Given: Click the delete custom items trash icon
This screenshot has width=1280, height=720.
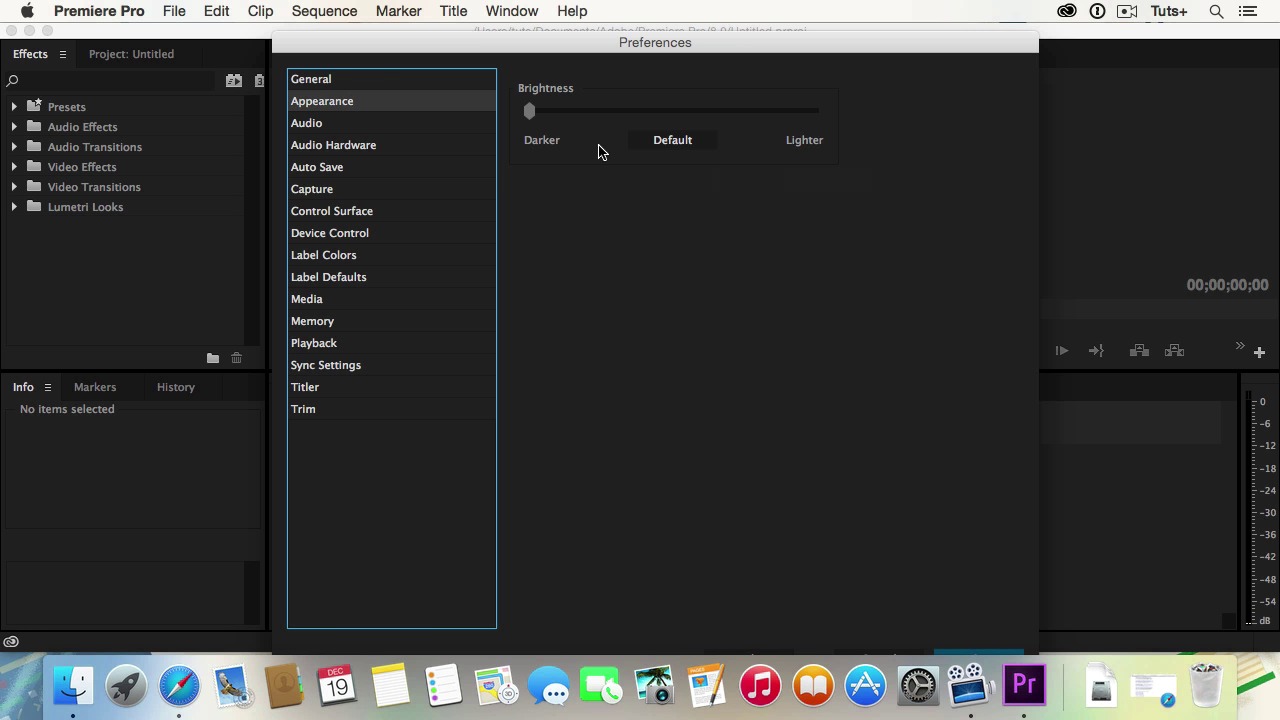Looking at the screenshot, I should tap(237, 358).
